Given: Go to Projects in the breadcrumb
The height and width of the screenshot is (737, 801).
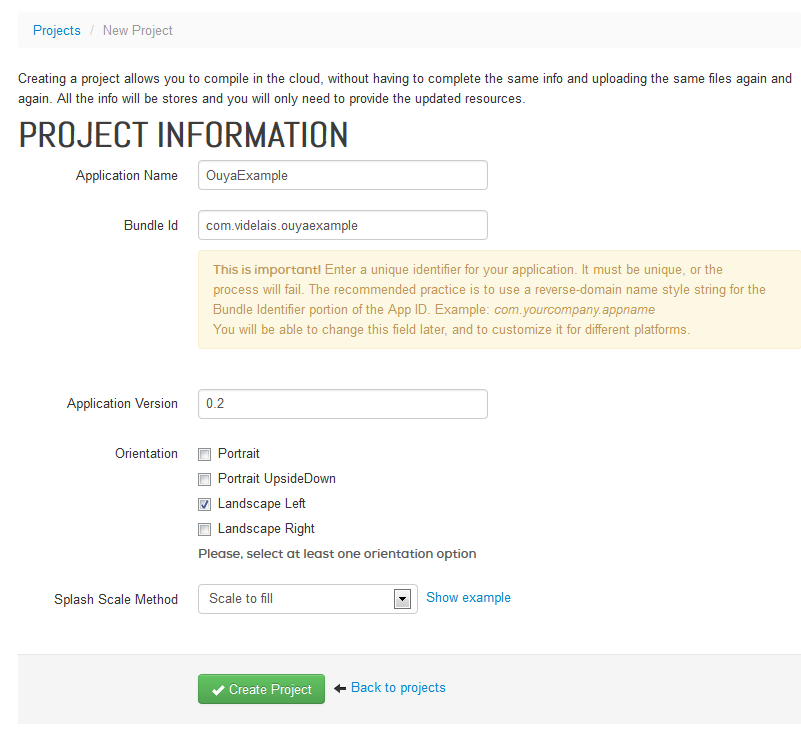Looking at the screenshot, I should tap(57, 31).
